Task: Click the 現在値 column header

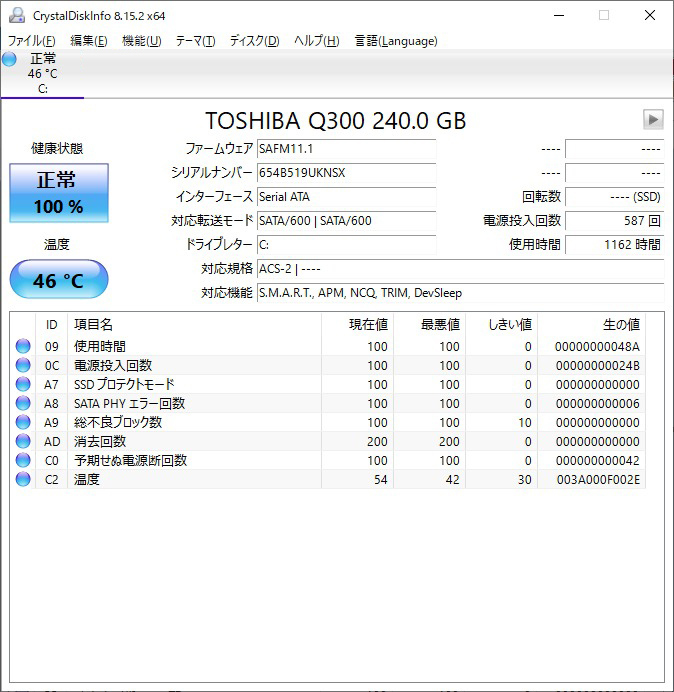Action: (x=358, y=325)
